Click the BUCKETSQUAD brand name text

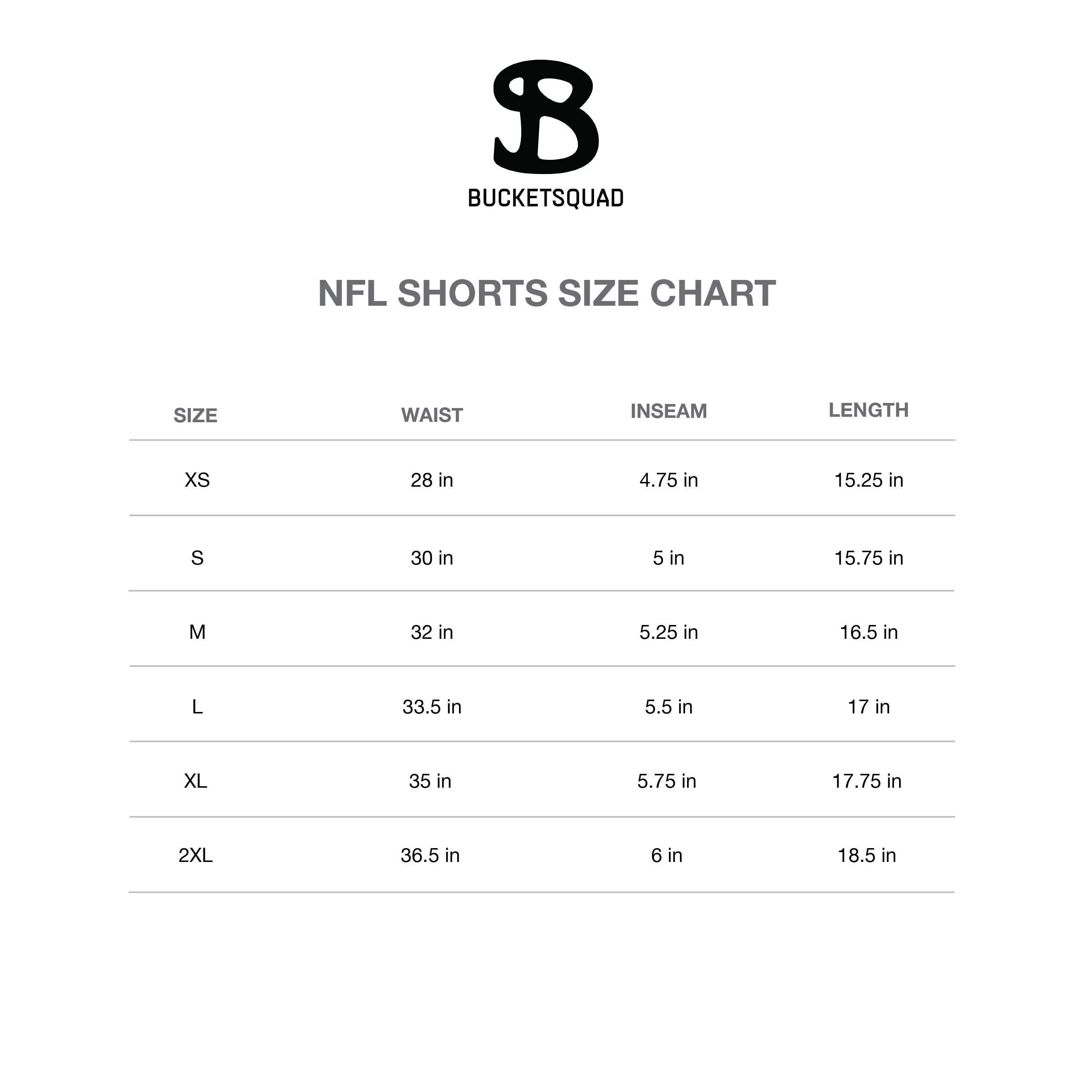coord(545,198)
